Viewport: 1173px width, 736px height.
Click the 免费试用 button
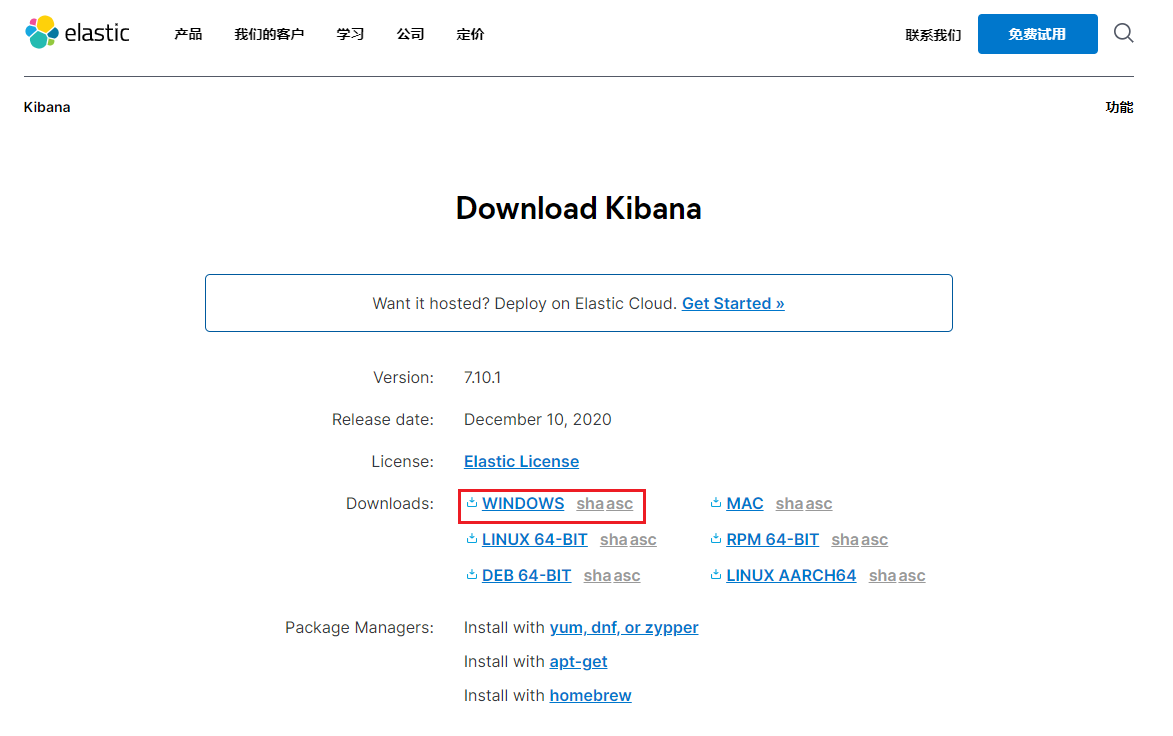tap(1038, 34)
